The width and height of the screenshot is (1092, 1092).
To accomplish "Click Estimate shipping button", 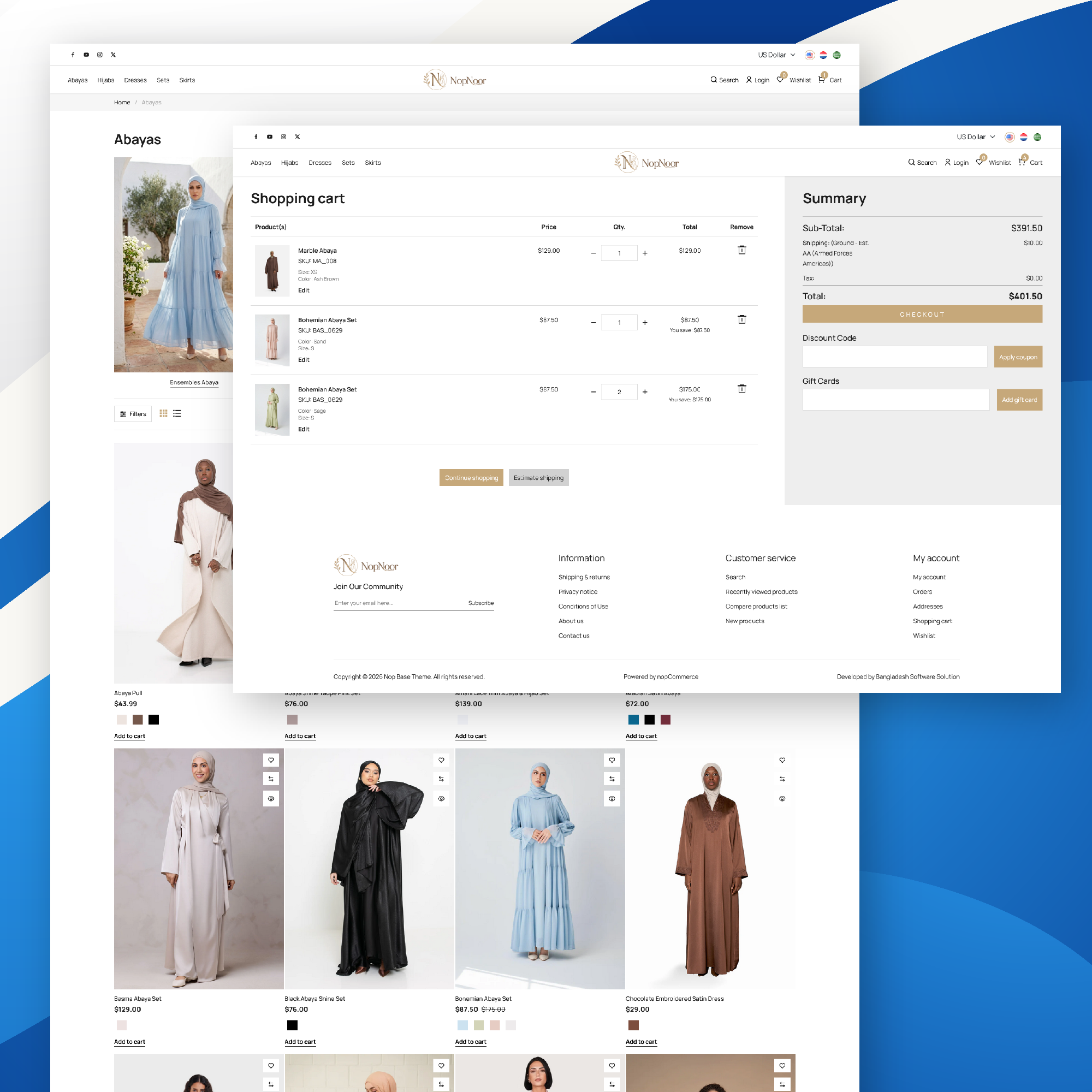I will [x=538, y=478].
